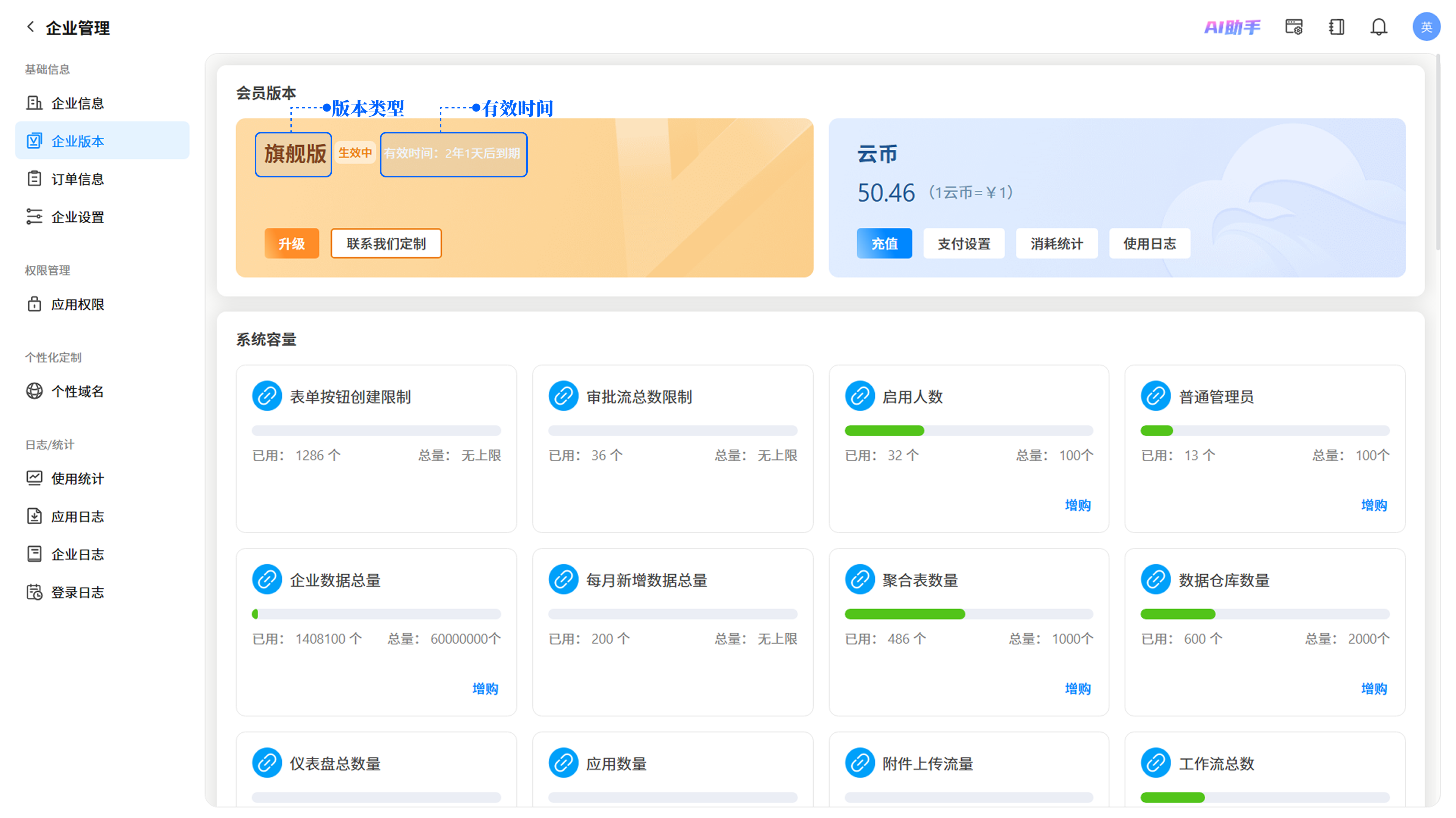Open the notifications bell
The width and height of the screenshot is (1456, 818).
[1379, 27]
